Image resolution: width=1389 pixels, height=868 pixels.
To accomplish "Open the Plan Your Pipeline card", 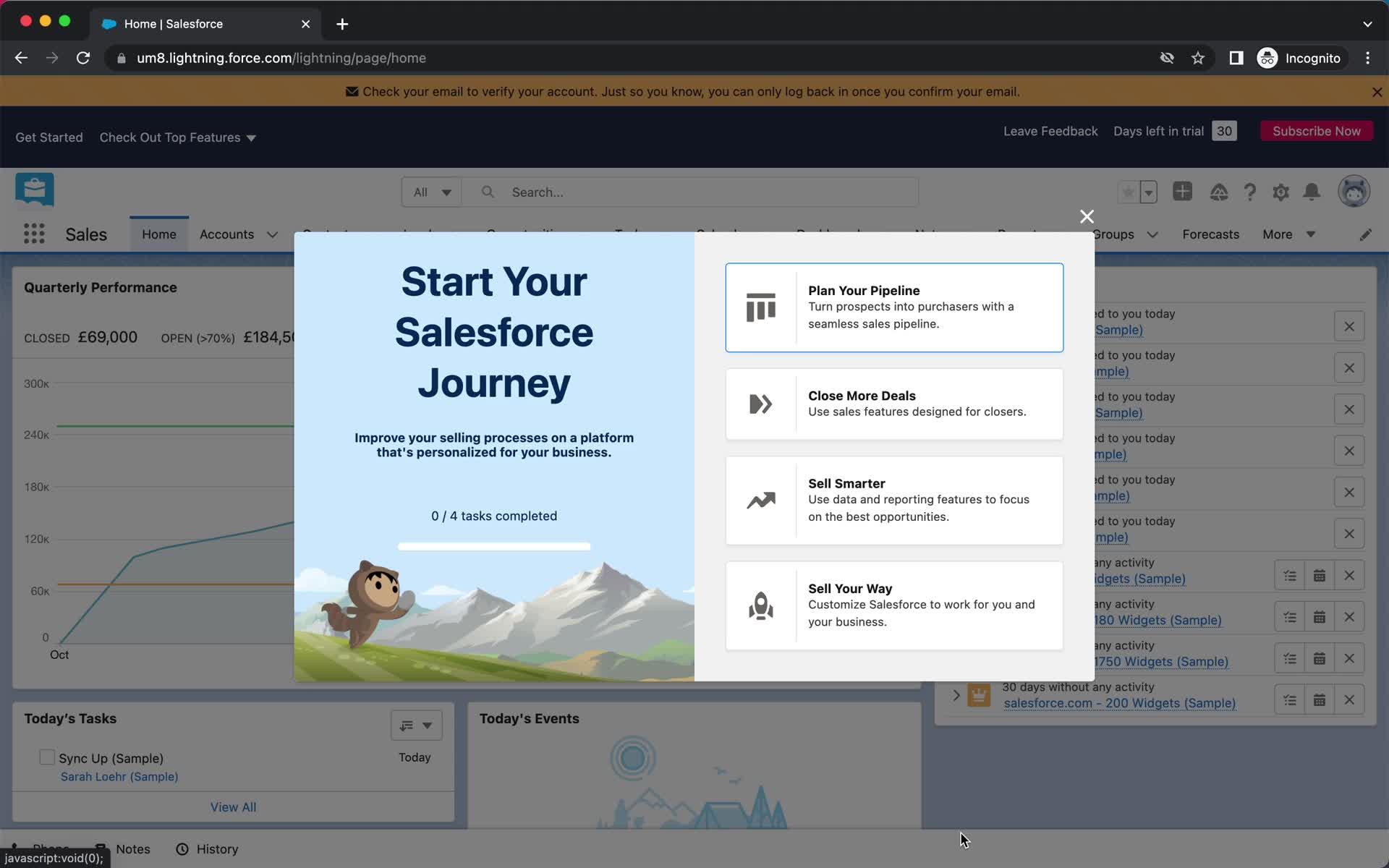I will (x=894, y=307).
